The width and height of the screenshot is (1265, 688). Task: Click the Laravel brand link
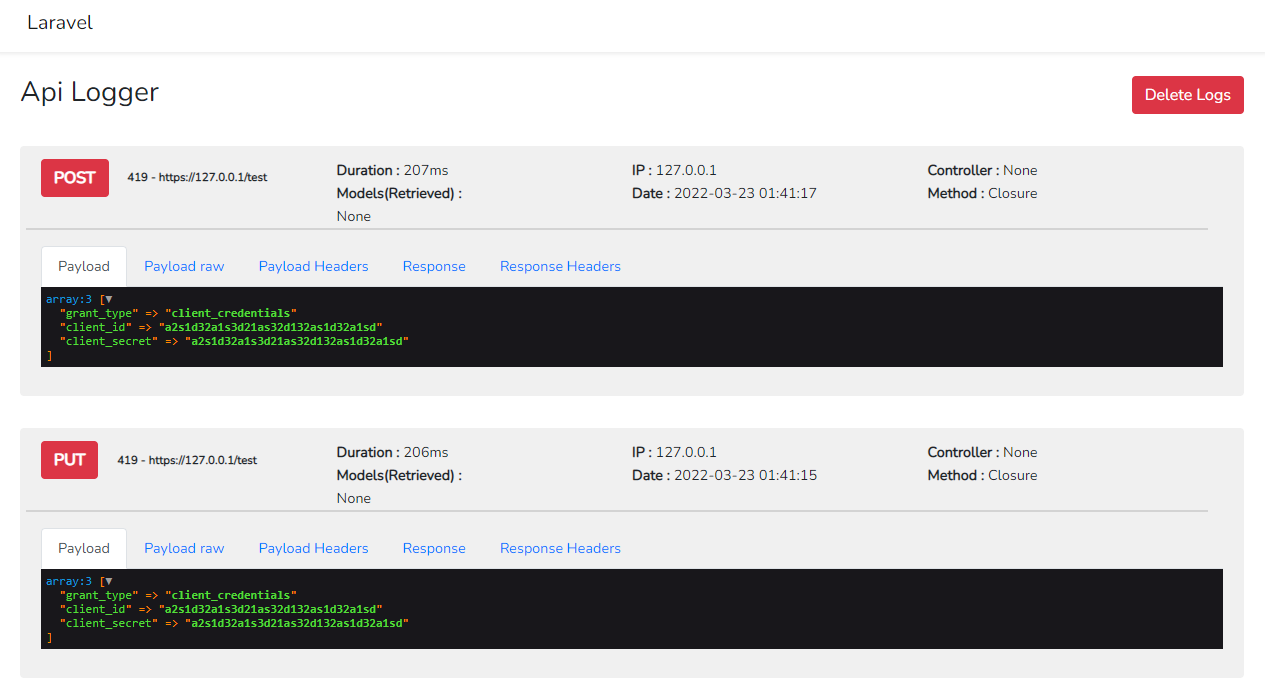coord(59,22)
